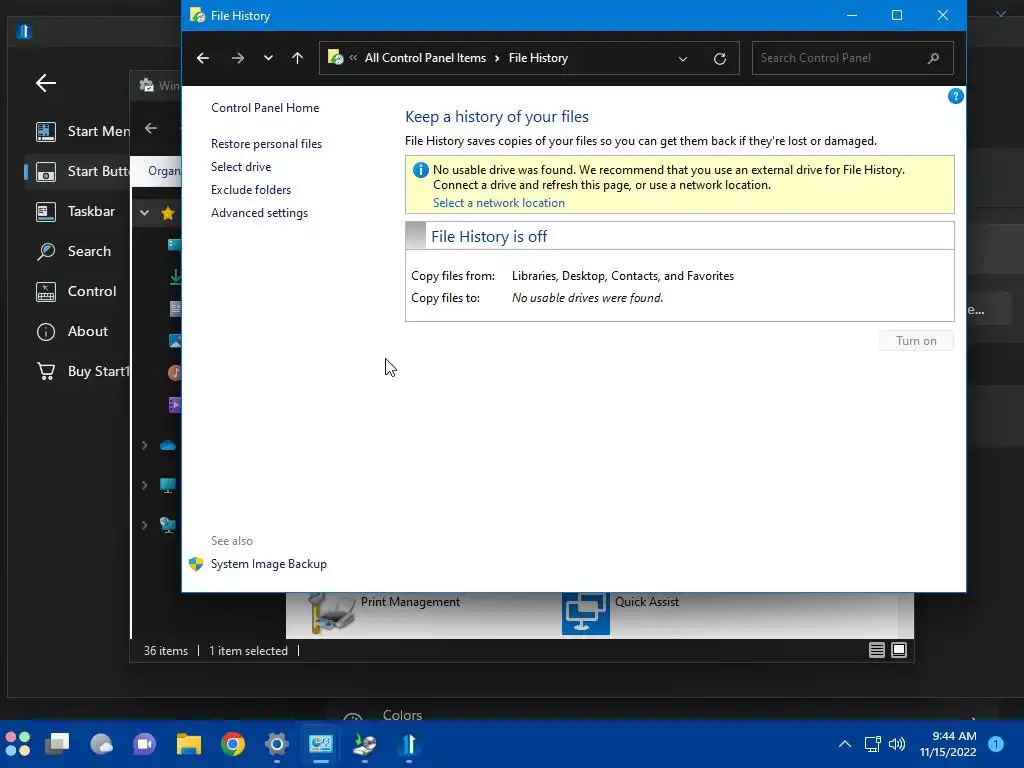Click the File History breadcrumb segment
1024x768 pixels.
(x=538, y=58)
